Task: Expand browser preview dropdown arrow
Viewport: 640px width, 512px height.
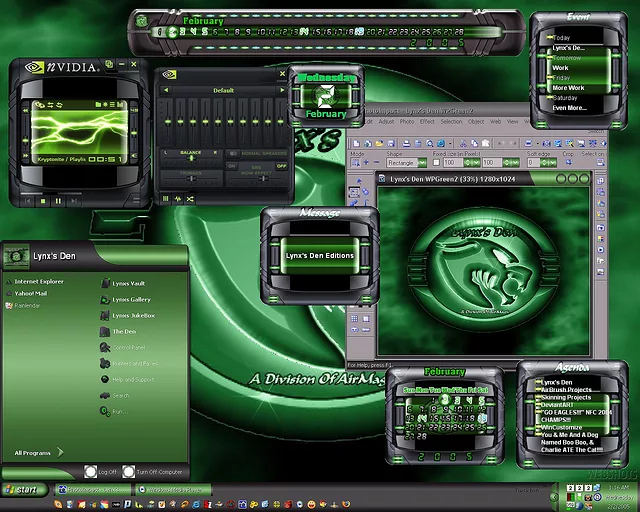Action: (x=450, y=143)
